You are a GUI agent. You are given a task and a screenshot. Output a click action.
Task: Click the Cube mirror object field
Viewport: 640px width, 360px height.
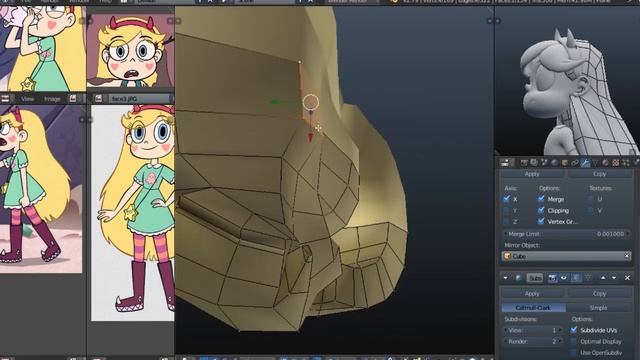point(567,256)
